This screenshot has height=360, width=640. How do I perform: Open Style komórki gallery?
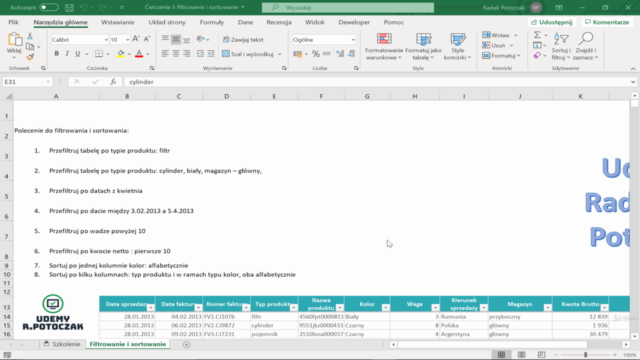(x=458, y=47)
